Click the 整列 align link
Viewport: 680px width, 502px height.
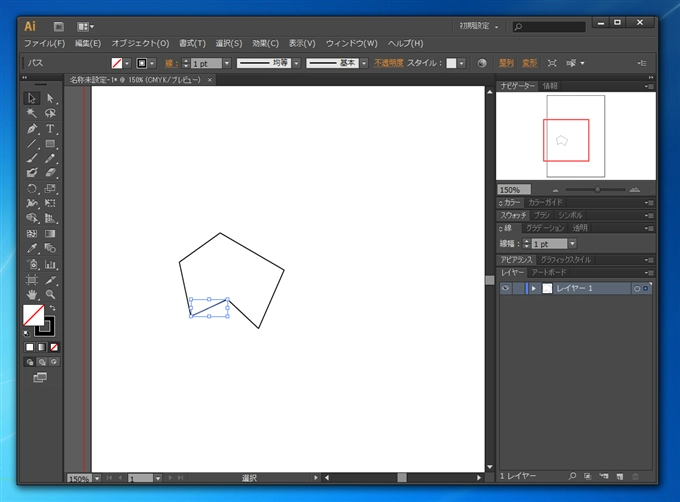pyautogui.click(x=506, y=63)
